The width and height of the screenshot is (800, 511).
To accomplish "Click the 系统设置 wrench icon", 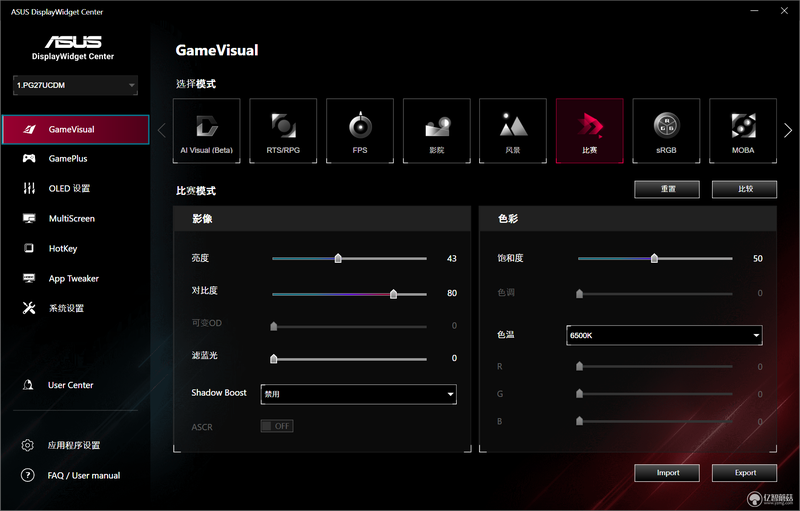I will pos(29,308).
